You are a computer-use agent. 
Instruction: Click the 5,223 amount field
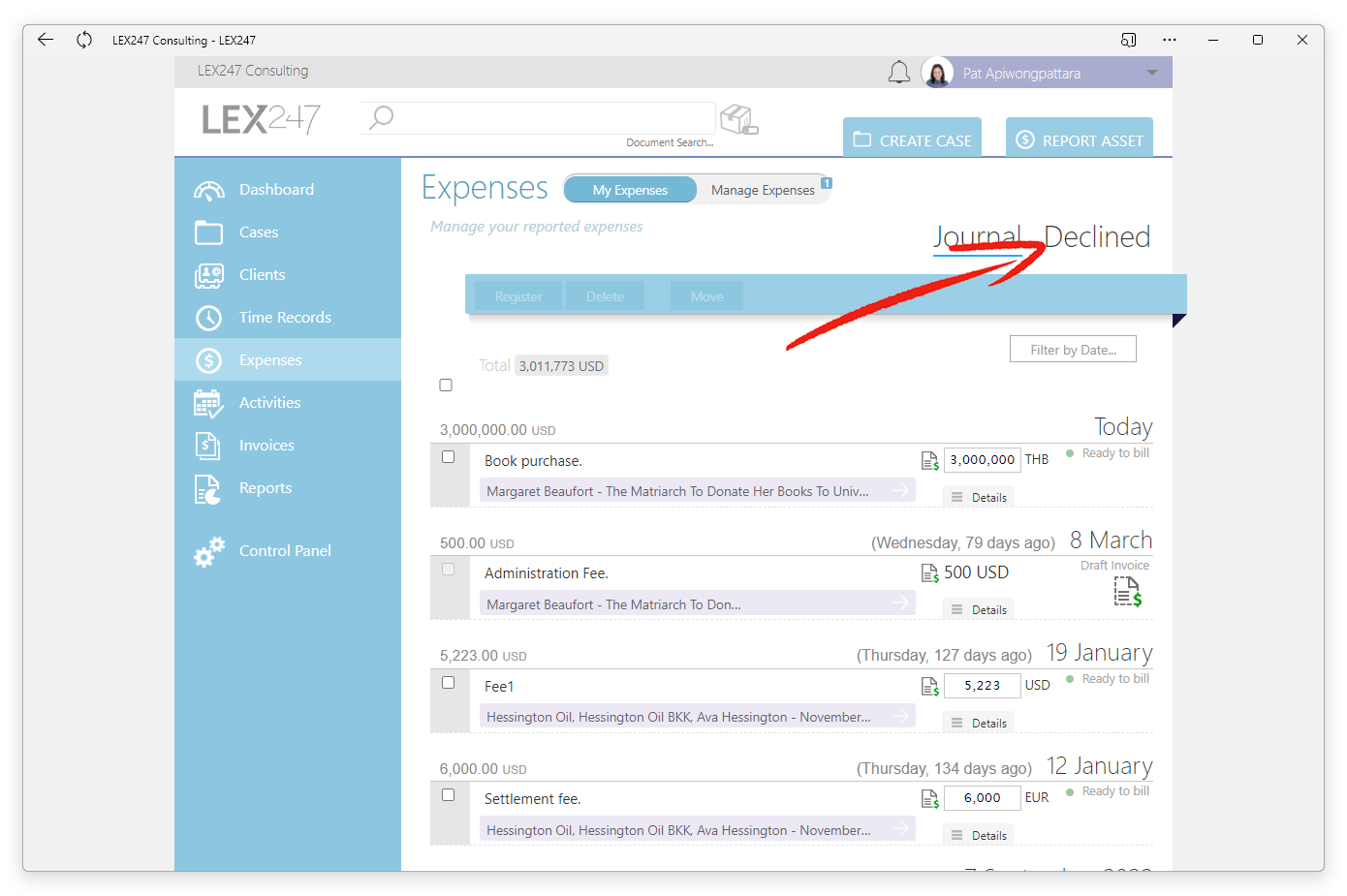(983, 686)
